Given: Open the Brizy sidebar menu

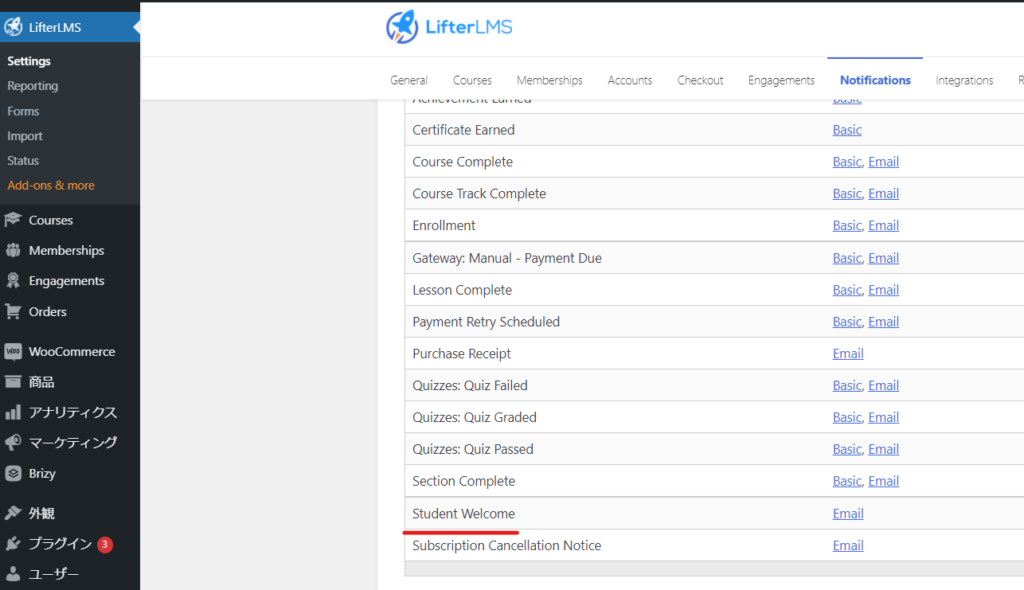Looking at the screenshot, I should tap(42, 474).
